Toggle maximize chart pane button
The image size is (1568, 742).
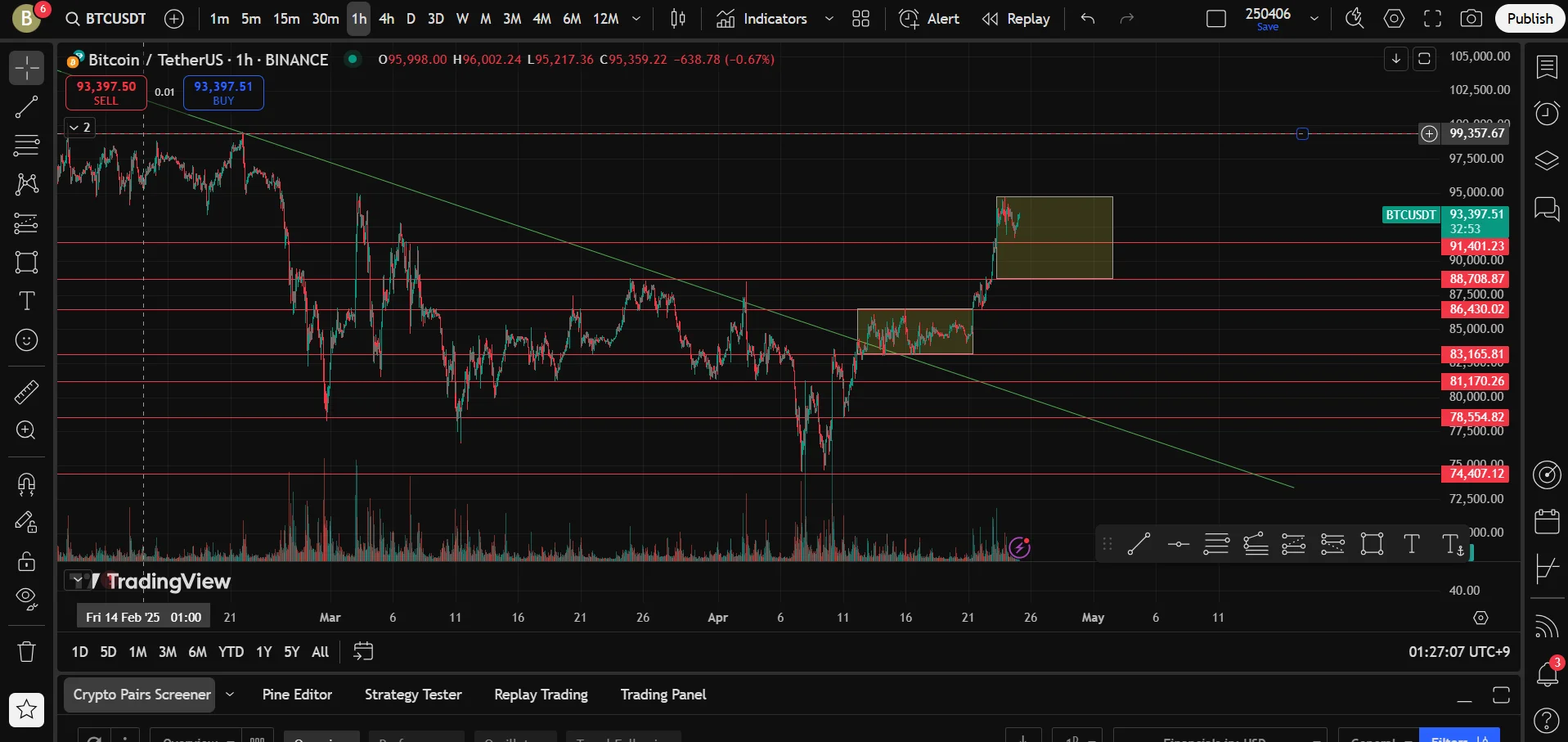pos(1424,59)
